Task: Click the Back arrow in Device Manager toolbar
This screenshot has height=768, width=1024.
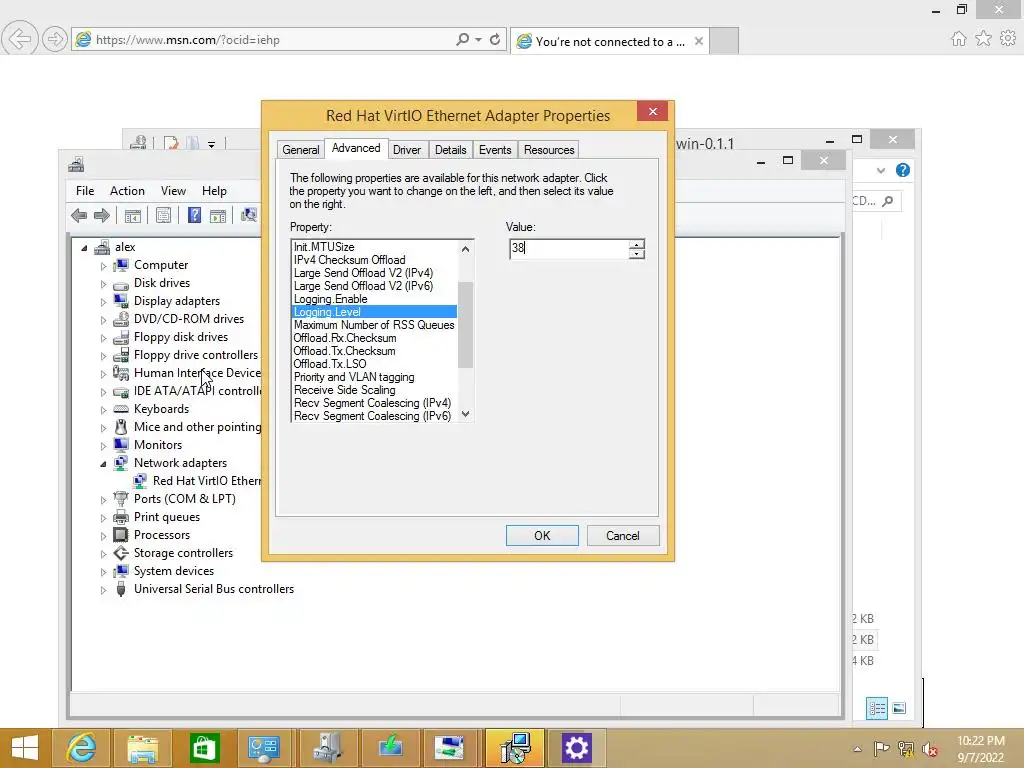Action: pyautogui.click(x=79, y=216)
